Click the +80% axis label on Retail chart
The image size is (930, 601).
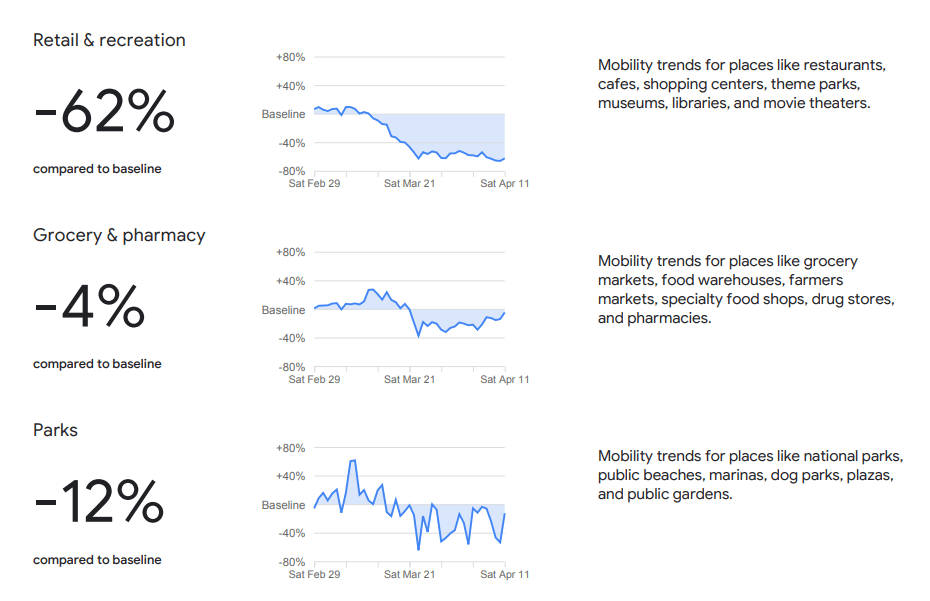coord(290,57)
